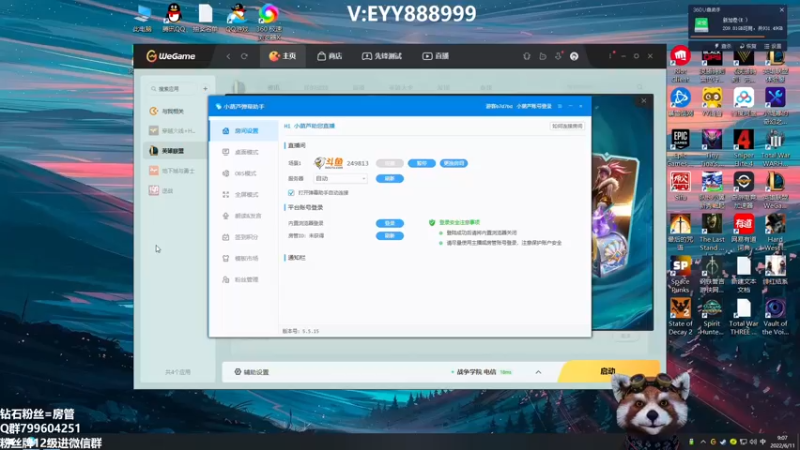Image resolution: width=800 pixels, height=450 pixels.
Task: Open the fans management sidebar entry
Action: (x=243, y=280)
